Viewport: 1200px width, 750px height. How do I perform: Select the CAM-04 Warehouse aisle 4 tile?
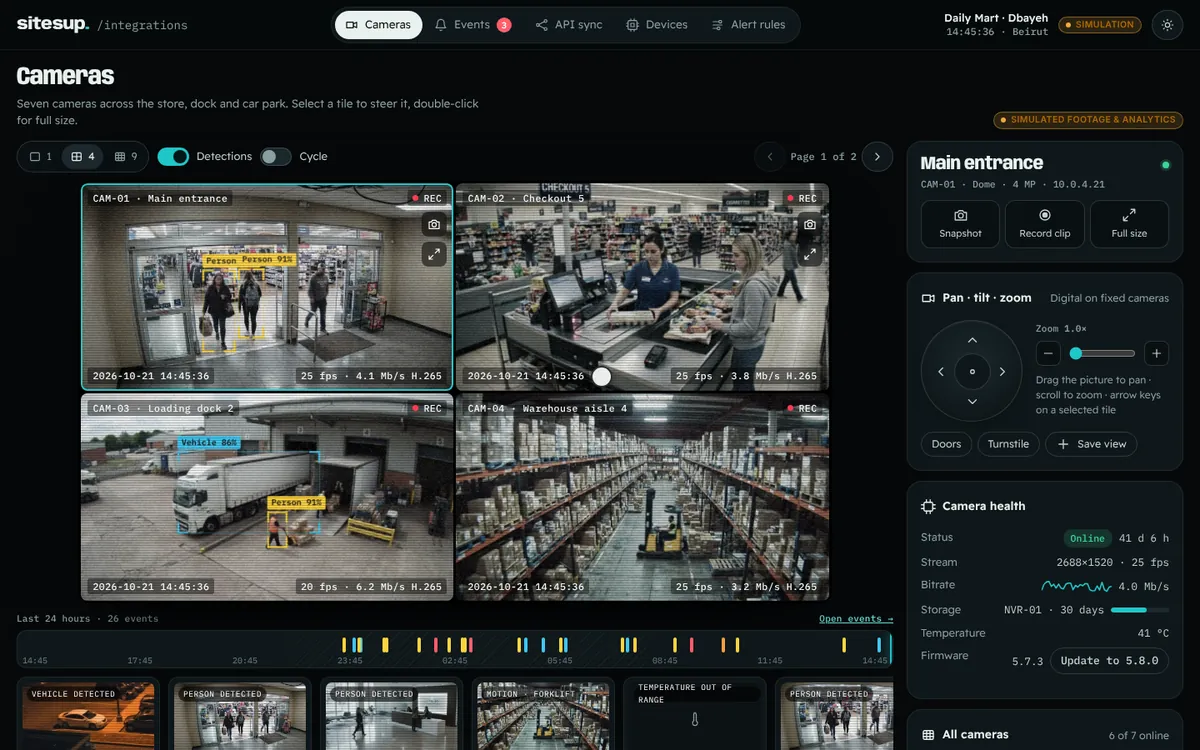pyautogui.click(x=642, y=497)
